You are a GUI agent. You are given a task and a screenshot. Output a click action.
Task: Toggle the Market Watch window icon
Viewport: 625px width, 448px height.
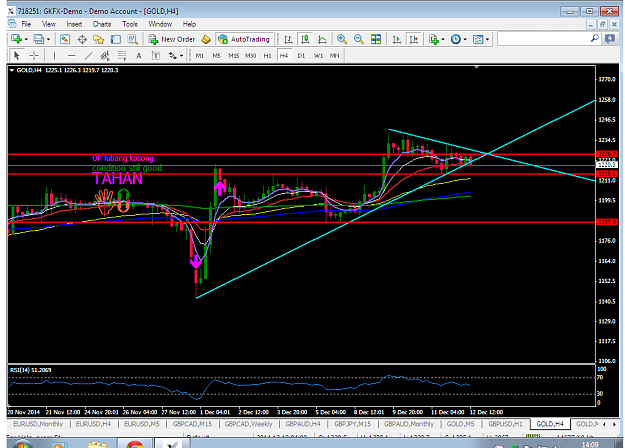tap(65, 39)
